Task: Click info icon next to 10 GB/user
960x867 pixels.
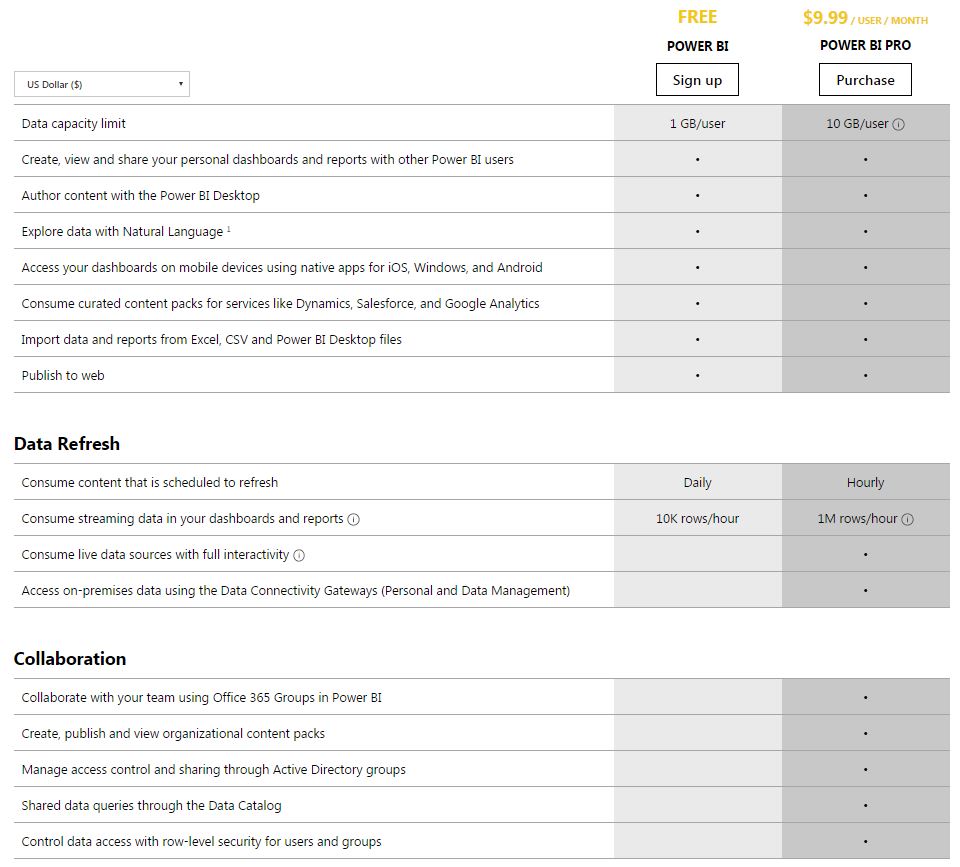Action: [898, 124]
